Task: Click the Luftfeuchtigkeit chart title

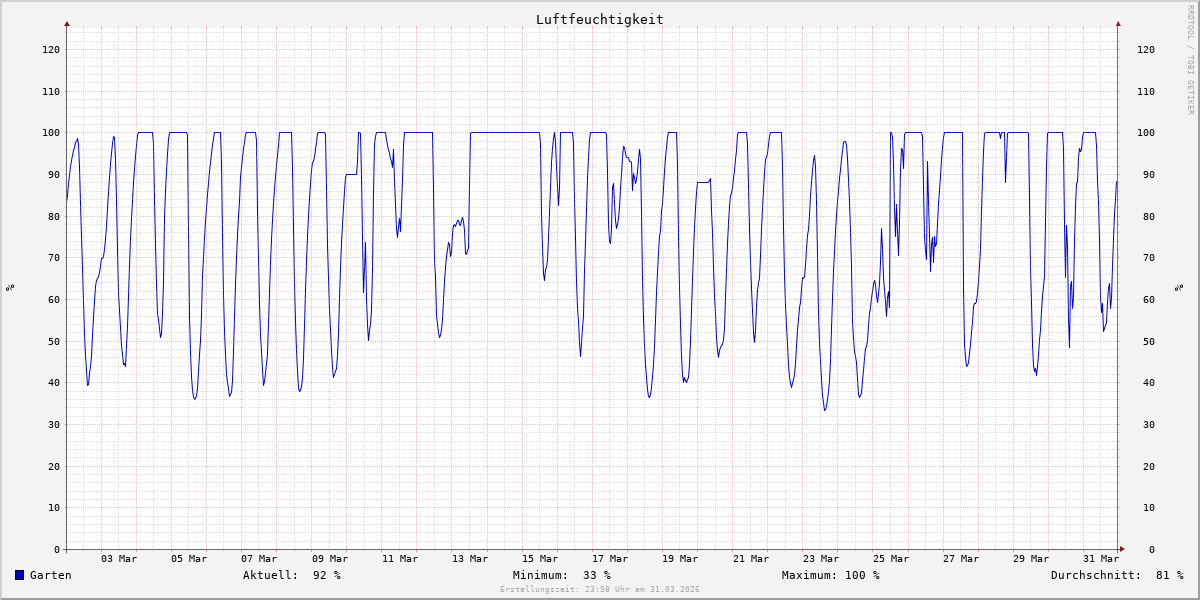Action: tap(599, 19)
